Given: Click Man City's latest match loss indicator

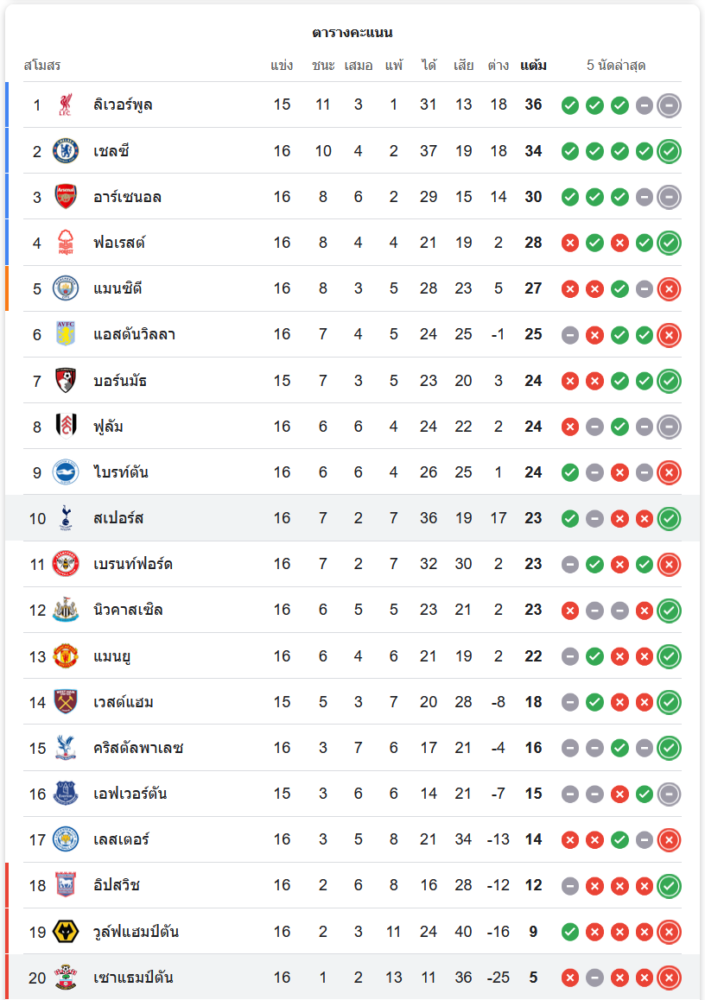Looking at the screenshot, I should pos(669,289).
